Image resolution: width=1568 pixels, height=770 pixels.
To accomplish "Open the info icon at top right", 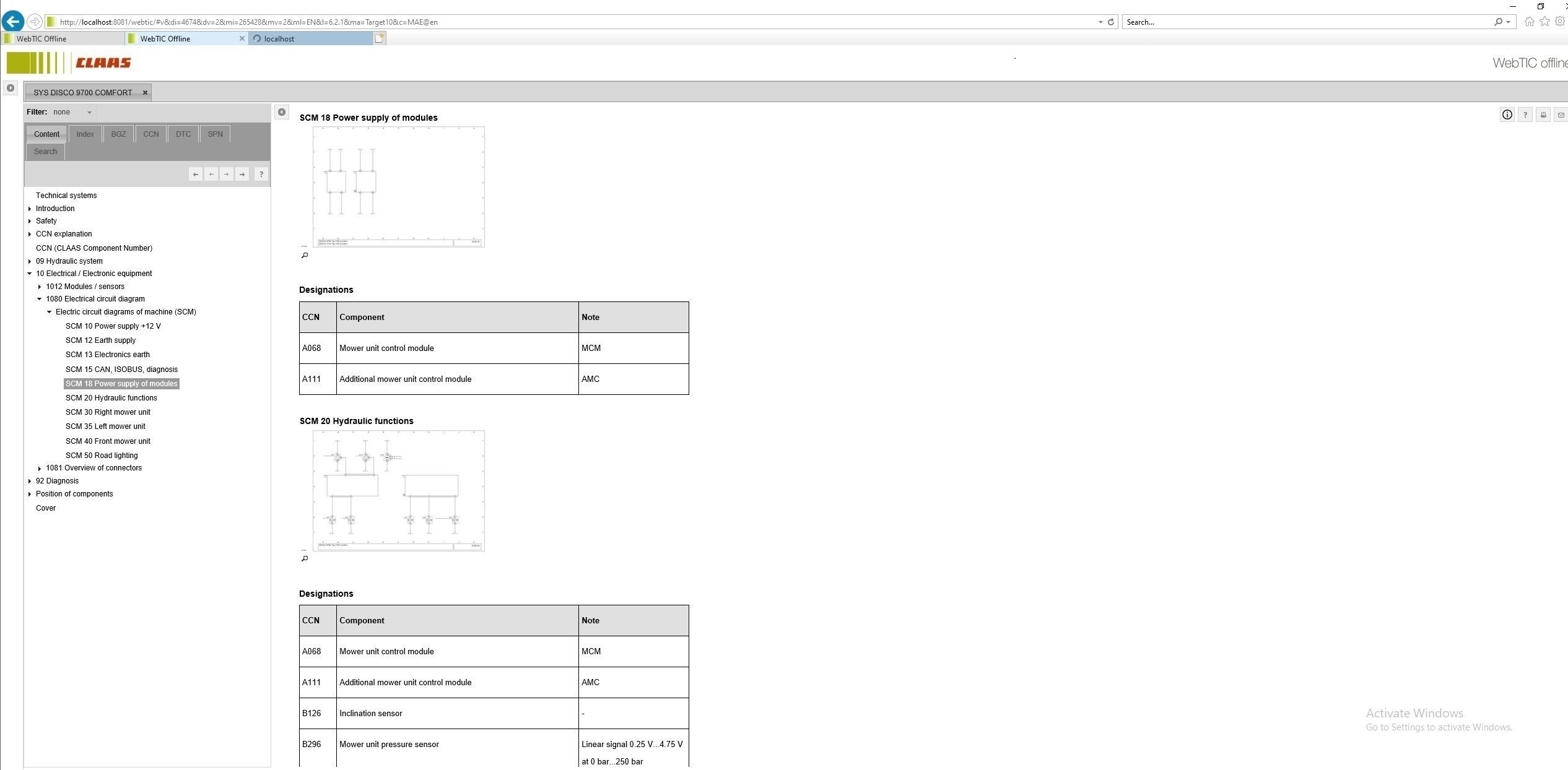I will tap(1507, 115).
